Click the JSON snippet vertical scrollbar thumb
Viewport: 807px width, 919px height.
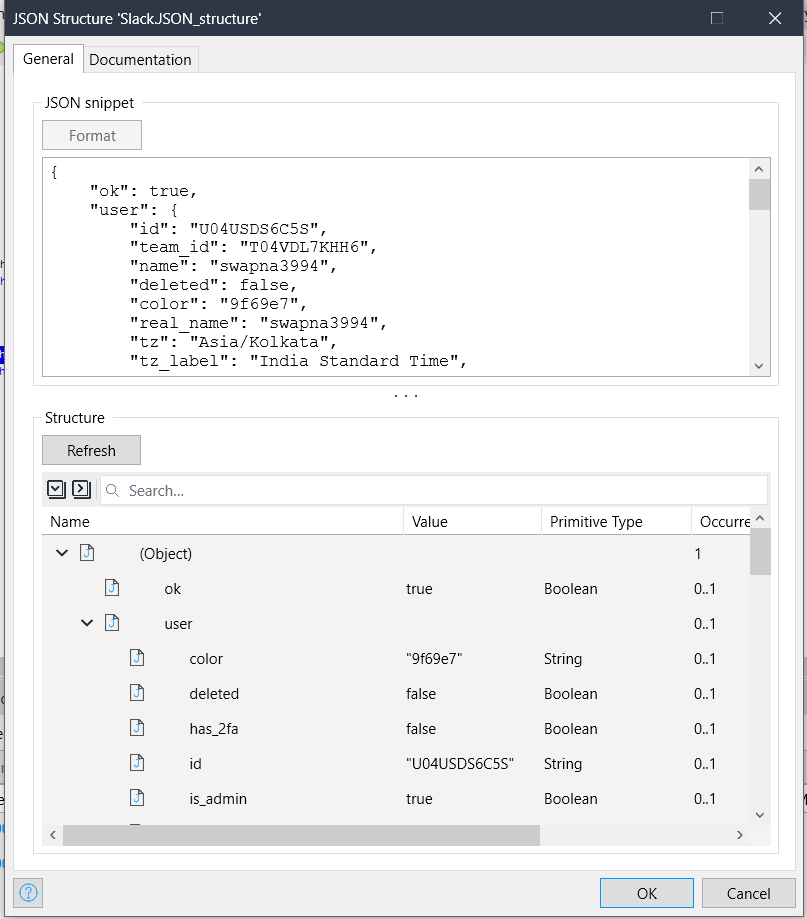tap(759, 195)
